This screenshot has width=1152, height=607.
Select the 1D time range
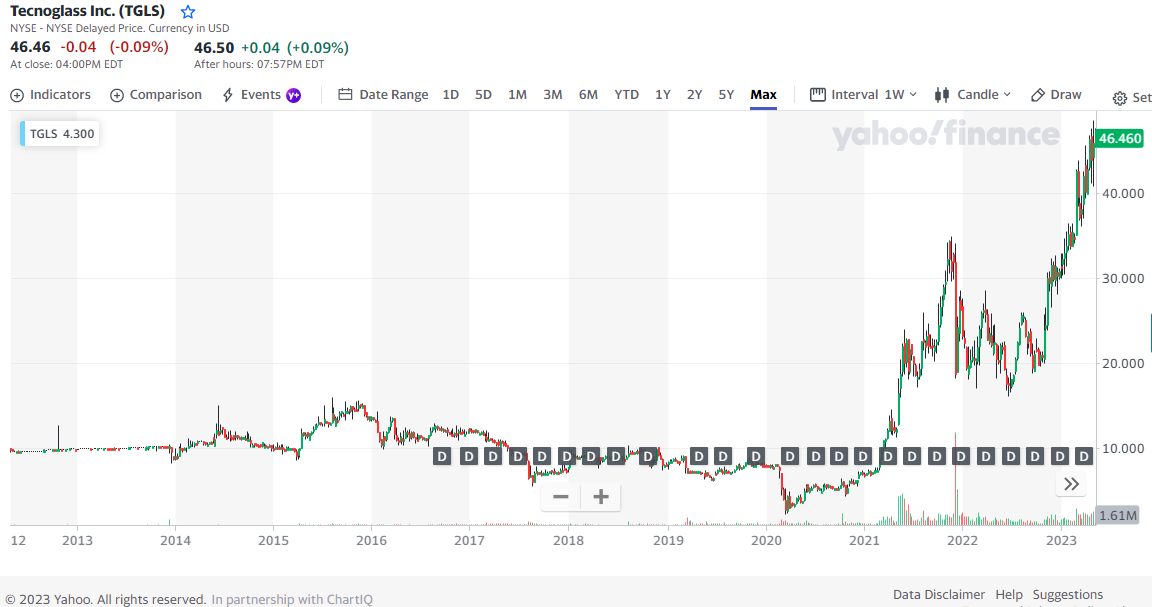[450, 95]
